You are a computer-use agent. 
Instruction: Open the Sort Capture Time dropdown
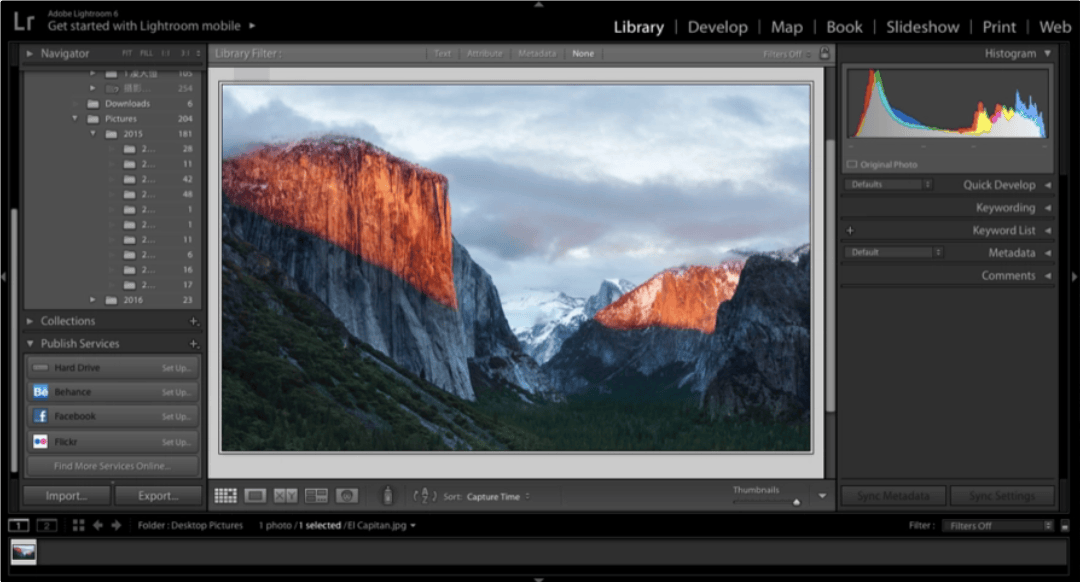point(498,496)
